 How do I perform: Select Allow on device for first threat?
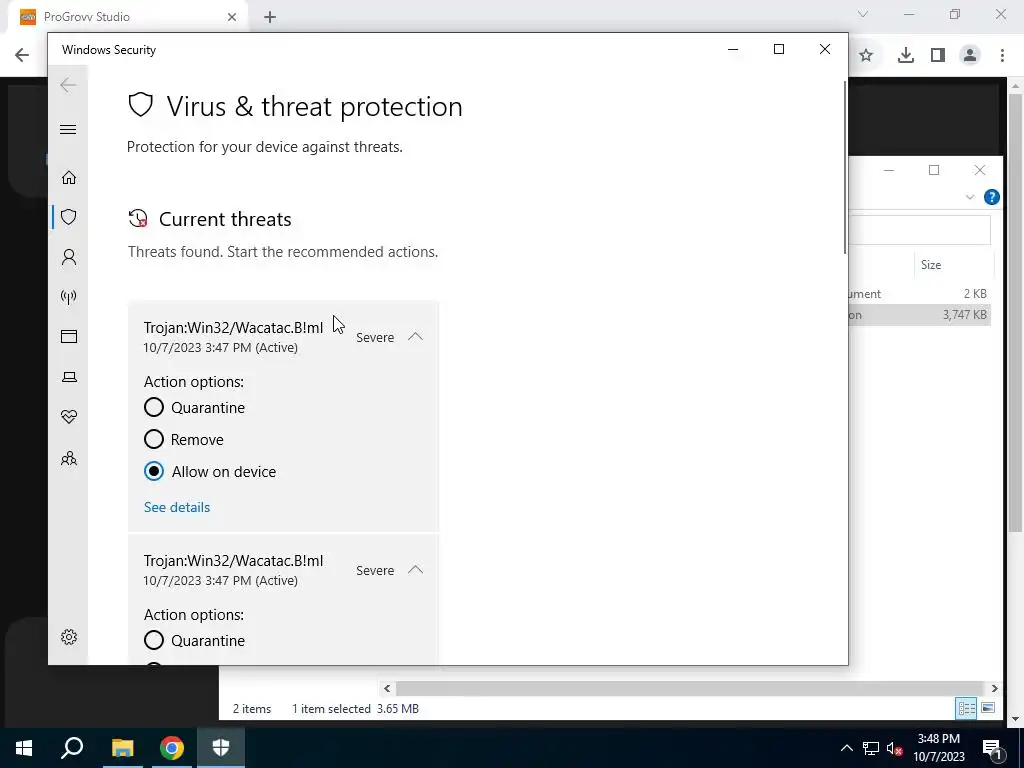pyautogui.click(x=153, y=472)
